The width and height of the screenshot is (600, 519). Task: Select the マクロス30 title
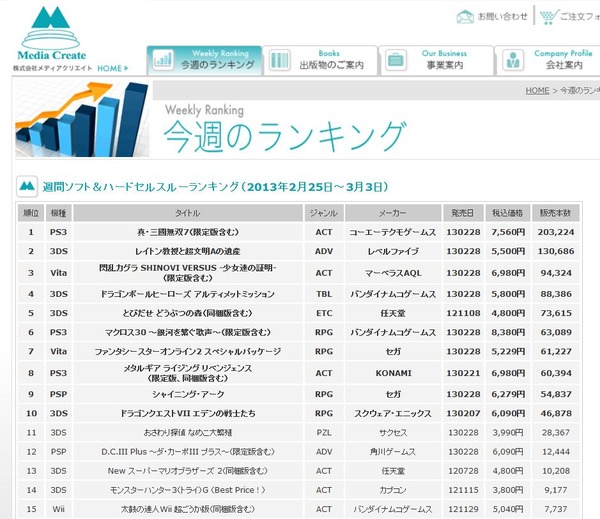pyautogui.click(x=188, y=332)
